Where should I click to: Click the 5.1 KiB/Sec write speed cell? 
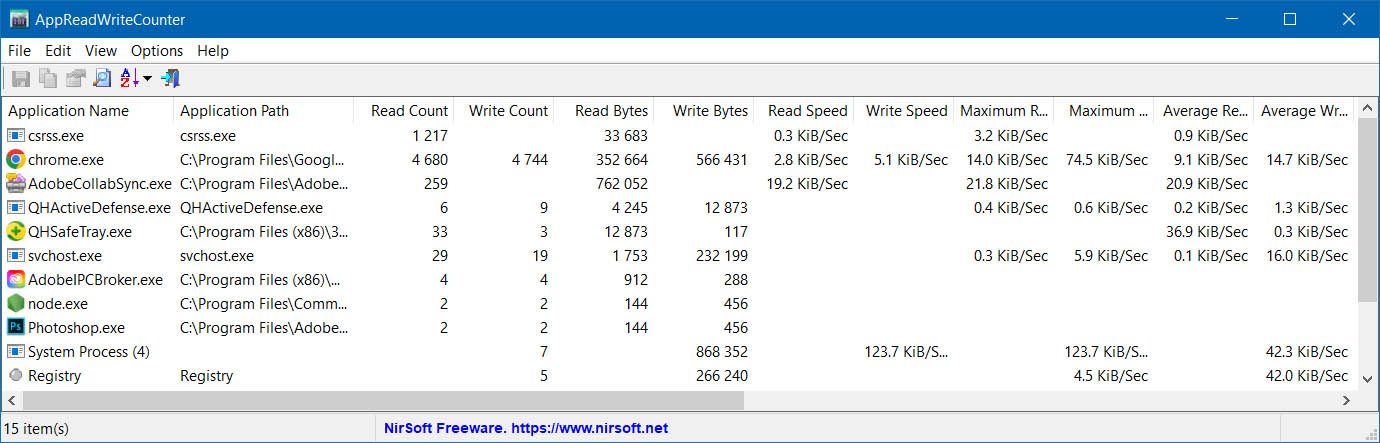911,159
